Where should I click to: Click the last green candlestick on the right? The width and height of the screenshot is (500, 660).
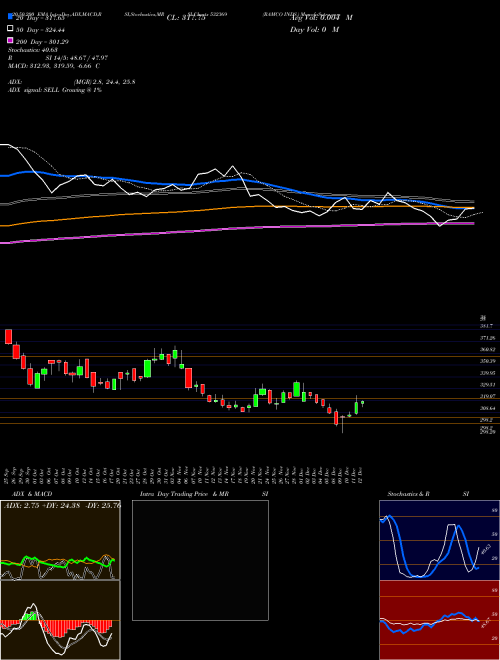coord(362,403)
